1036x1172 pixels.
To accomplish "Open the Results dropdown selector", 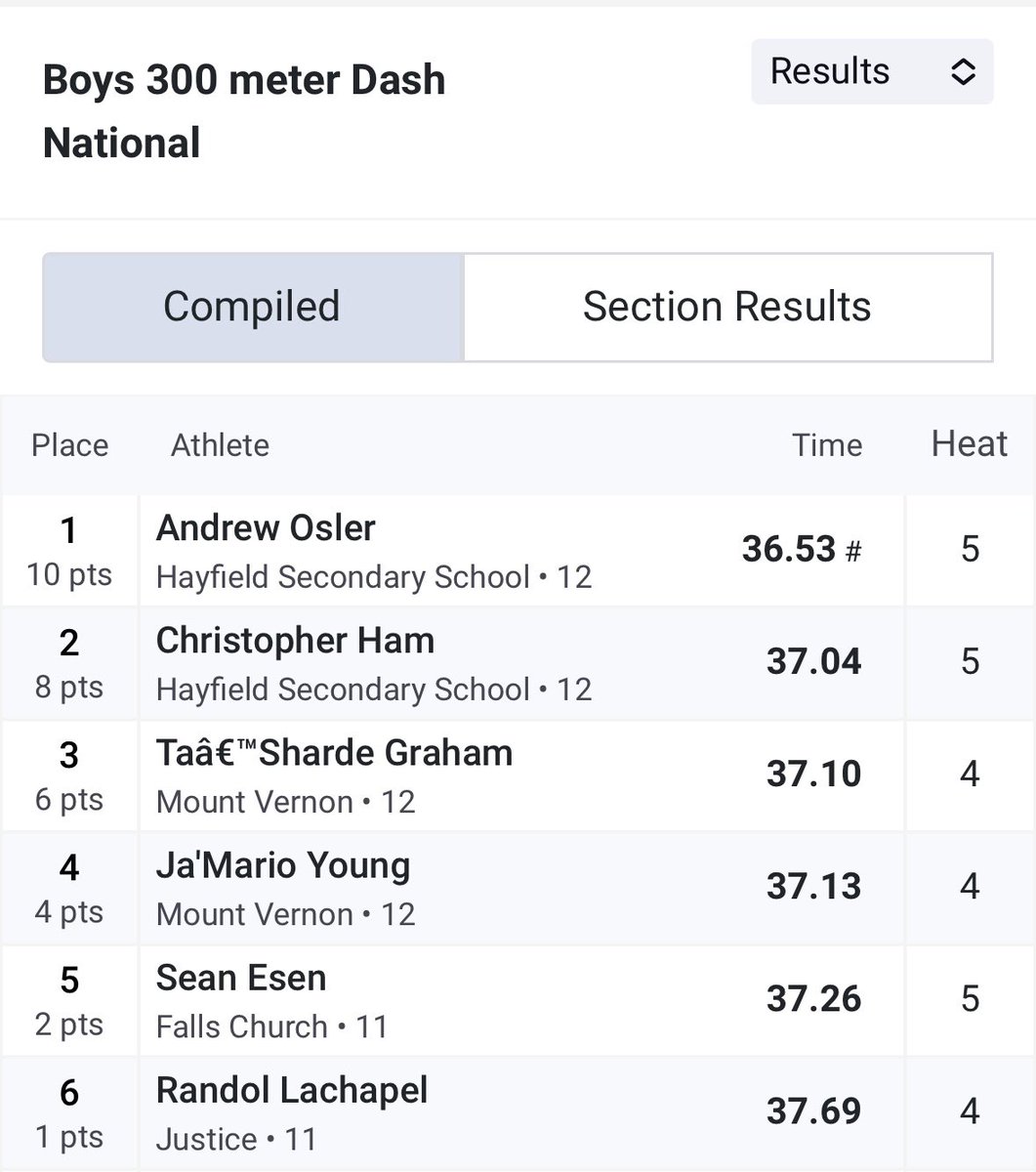I will [x=872, y=71].
